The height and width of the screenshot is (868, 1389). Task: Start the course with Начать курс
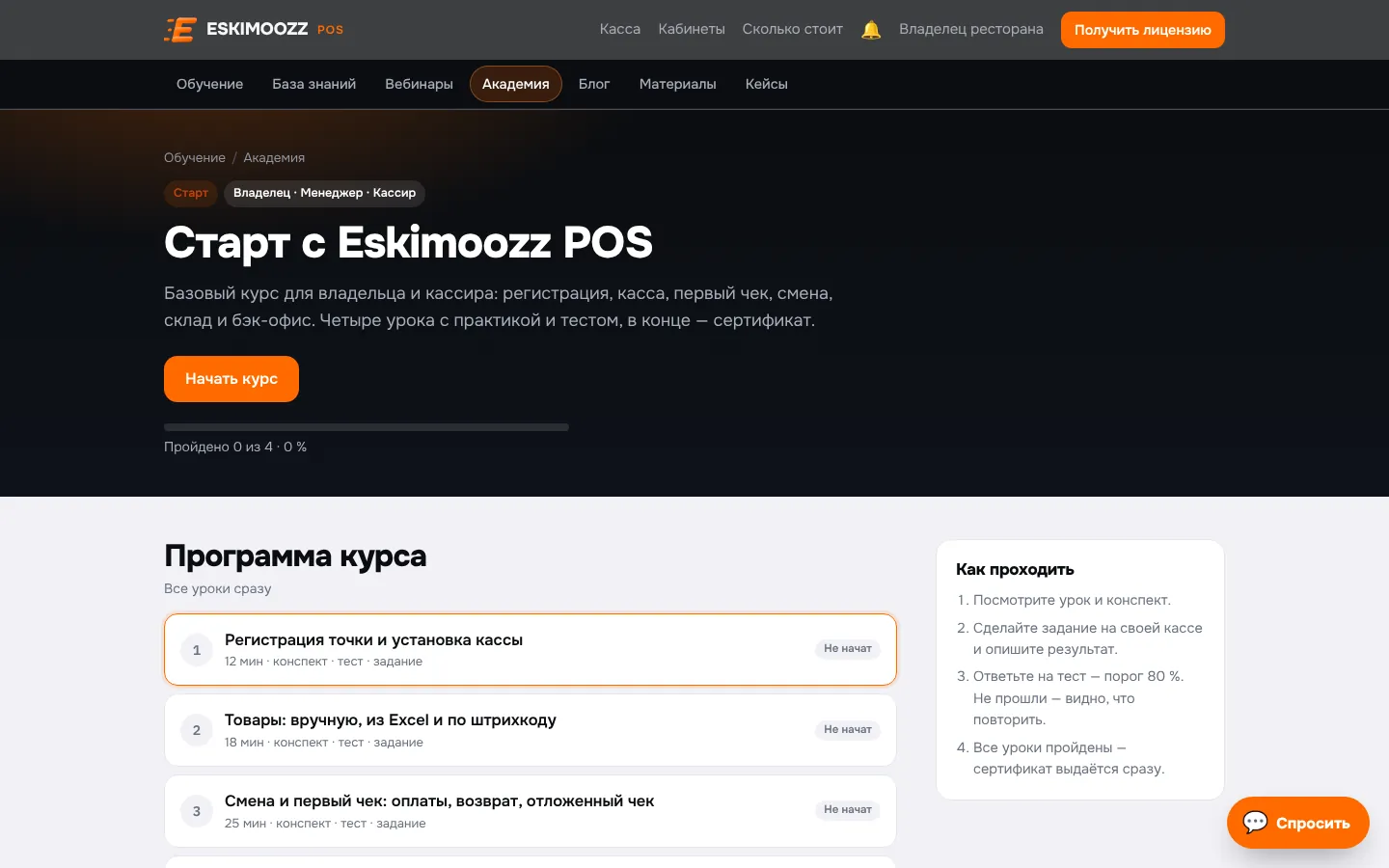[231, 379]
